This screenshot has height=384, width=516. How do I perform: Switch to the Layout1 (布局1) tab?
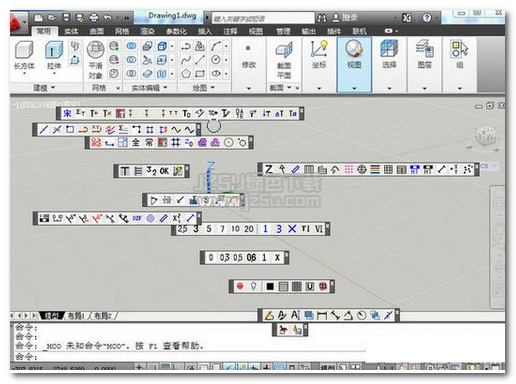pyautogui.click(x=77, y=316)
